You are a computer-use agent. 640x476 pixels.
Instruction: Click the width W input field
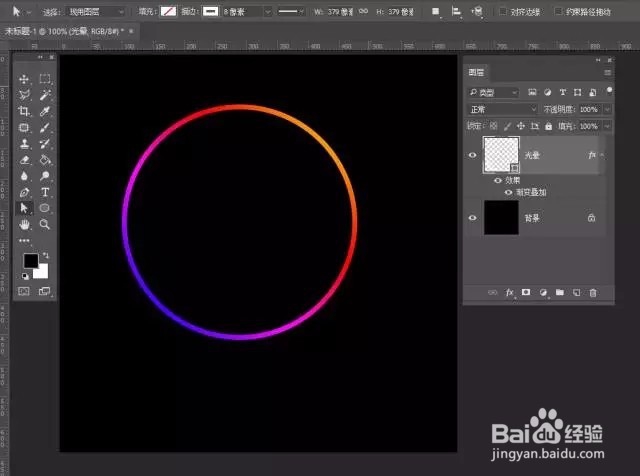(340, 12)
